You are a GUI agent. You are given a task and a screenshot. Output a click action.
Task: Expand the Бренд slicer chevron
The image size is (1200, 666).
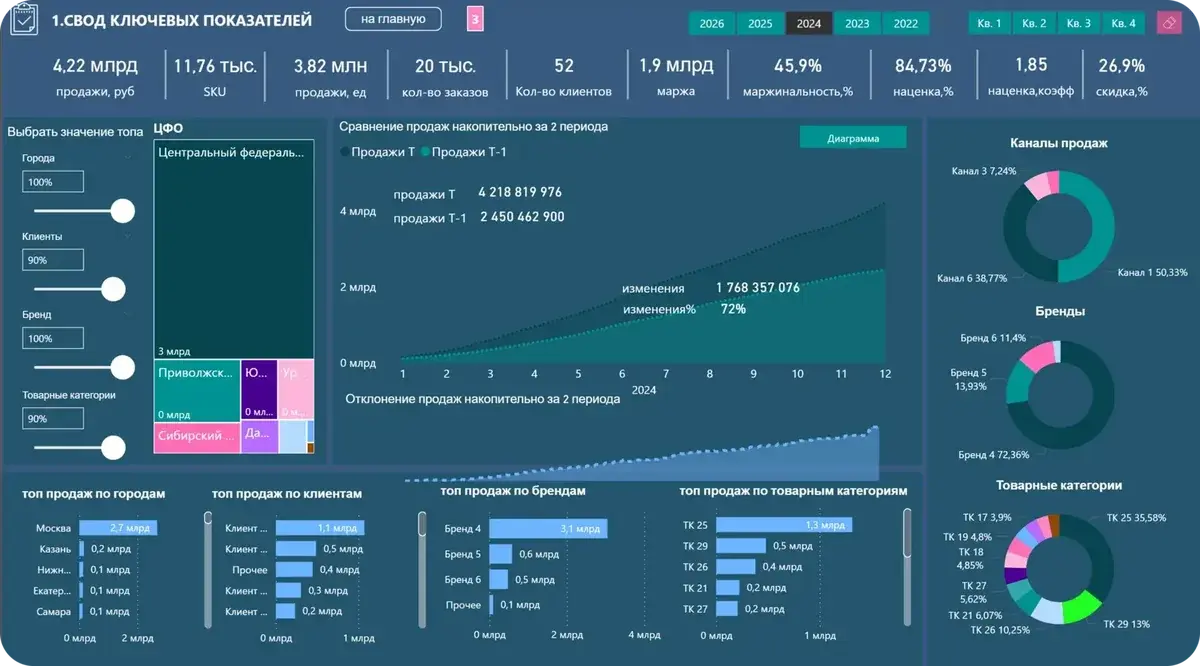point(128,315)
